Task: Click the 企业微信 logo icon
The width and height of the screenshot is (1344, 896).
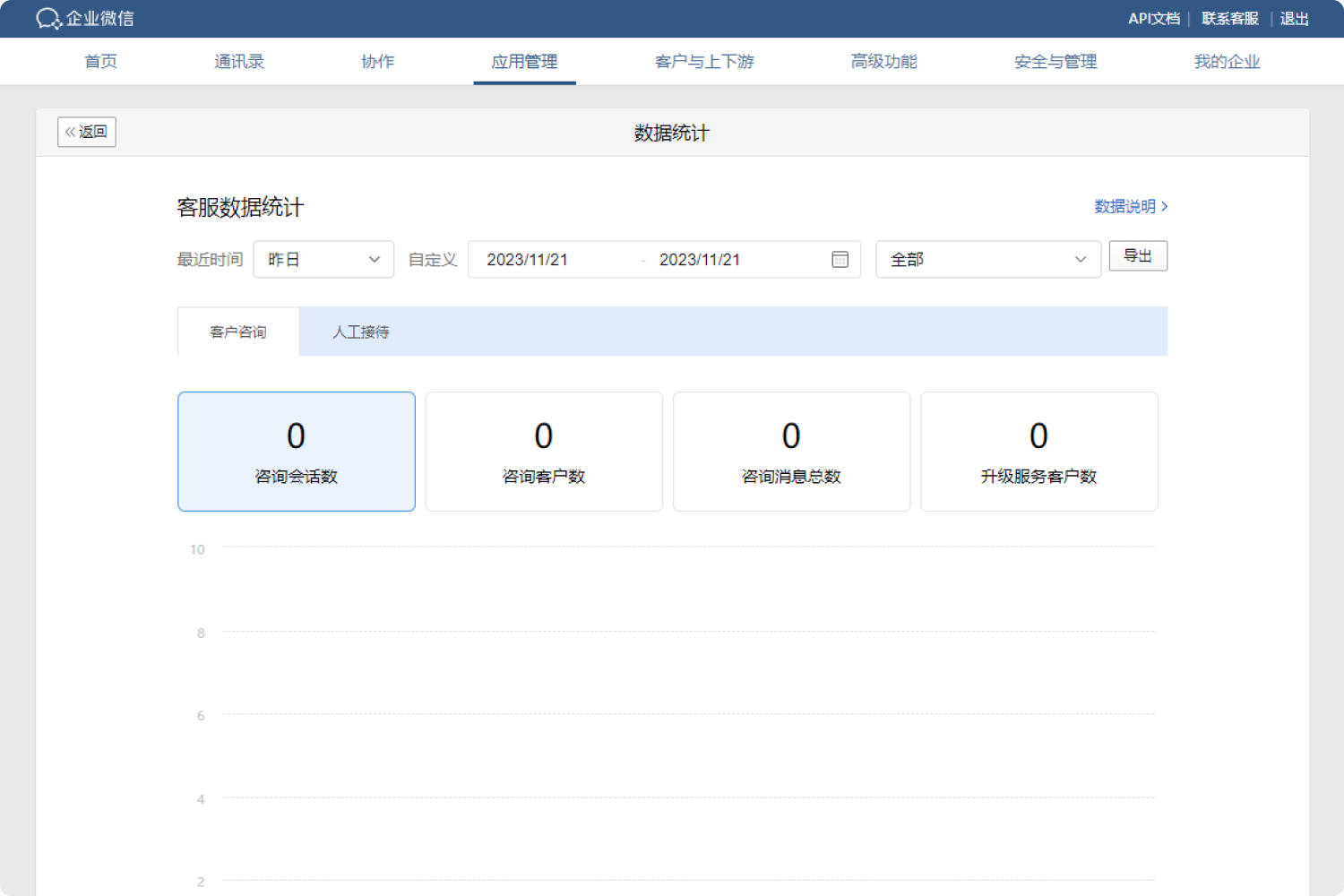Action: click(48, 18)
